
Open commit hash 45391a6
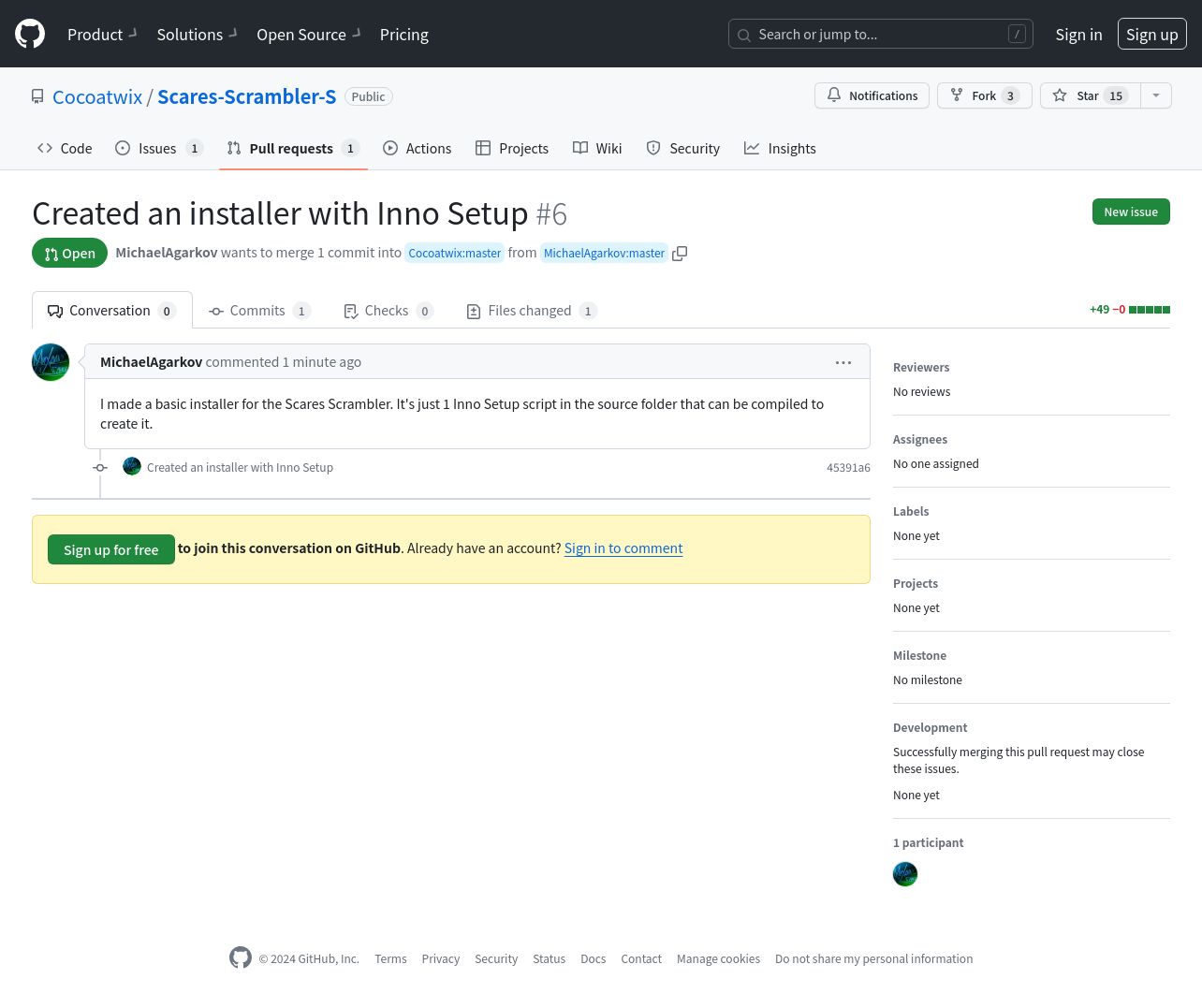point(848,467)
